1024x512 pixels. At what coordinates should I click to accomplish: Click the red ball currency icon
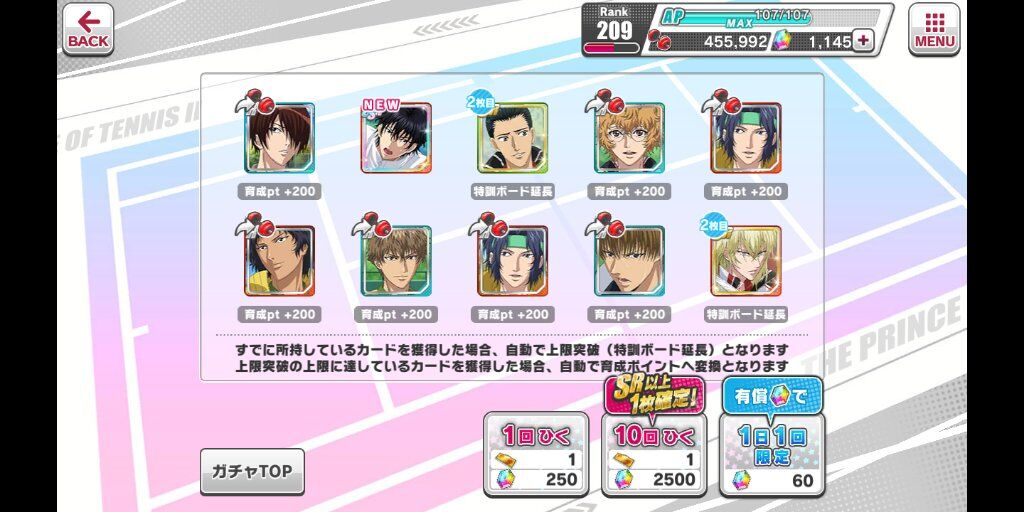click(x=659, y=40)
